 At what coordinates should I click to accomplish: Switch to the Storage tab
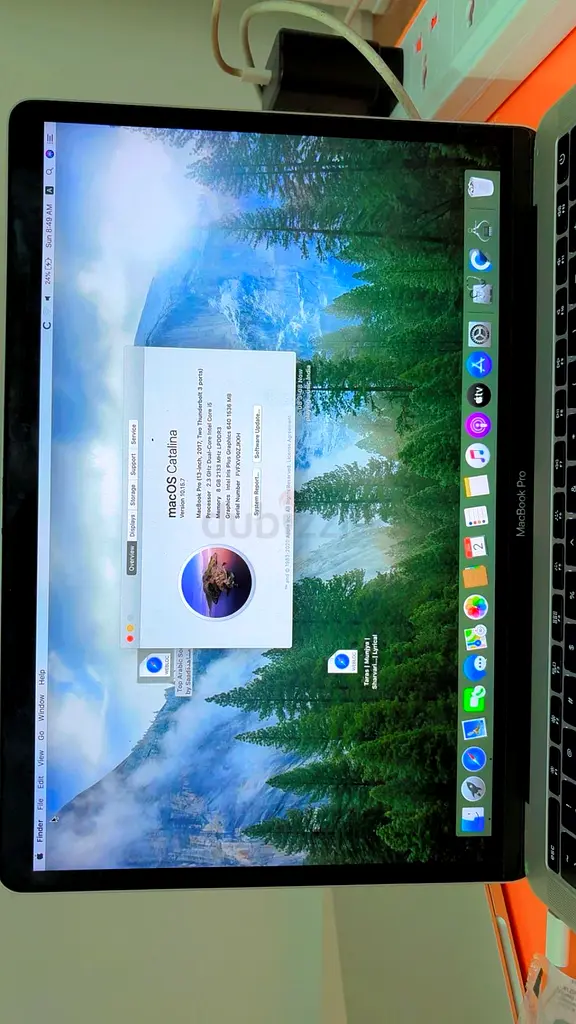coord(133,495)
